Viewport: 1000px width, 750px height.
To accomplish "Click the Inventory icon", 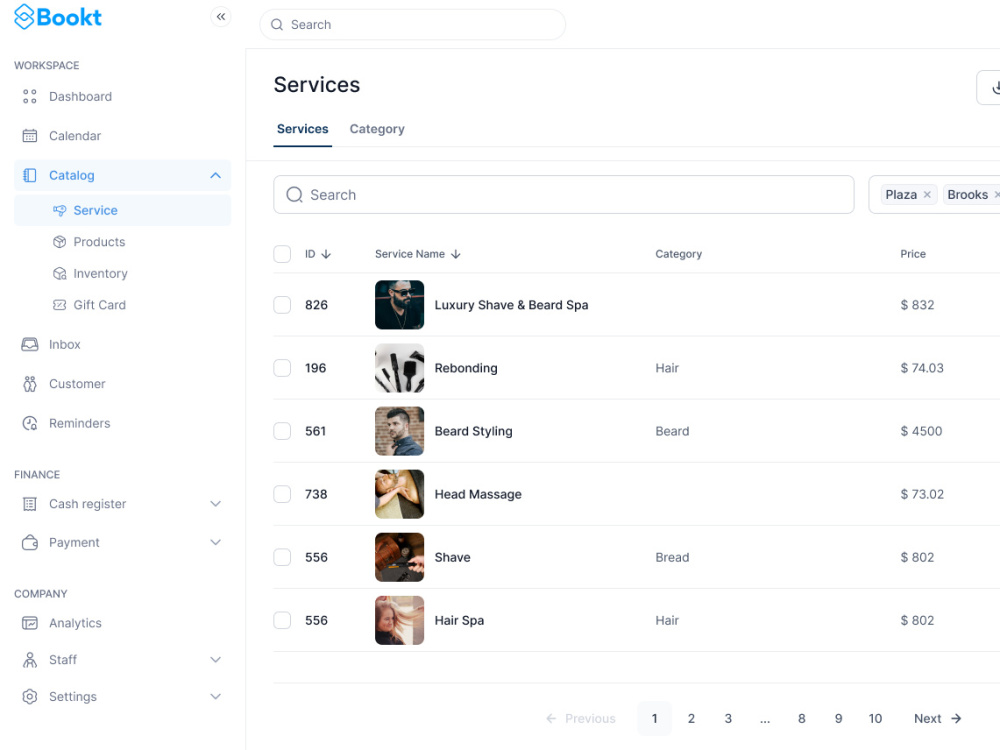I will click(x=59, y=274).
